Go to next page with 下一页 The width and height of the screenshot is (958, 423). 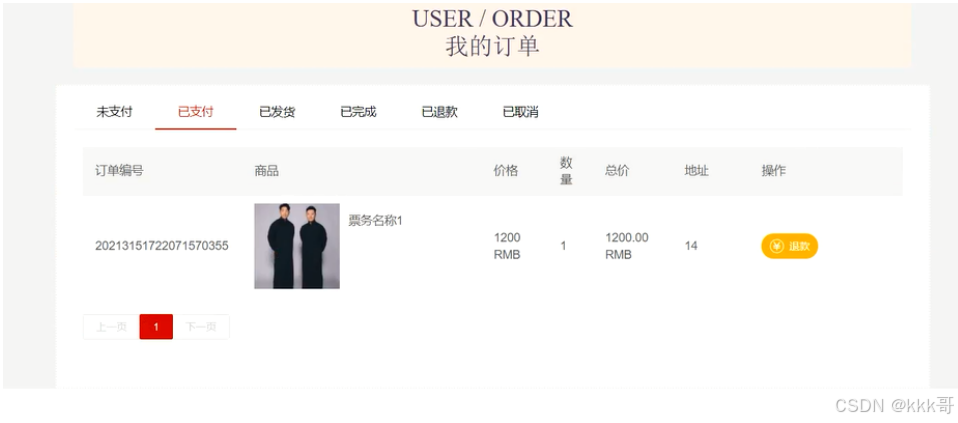pos(201,327)
